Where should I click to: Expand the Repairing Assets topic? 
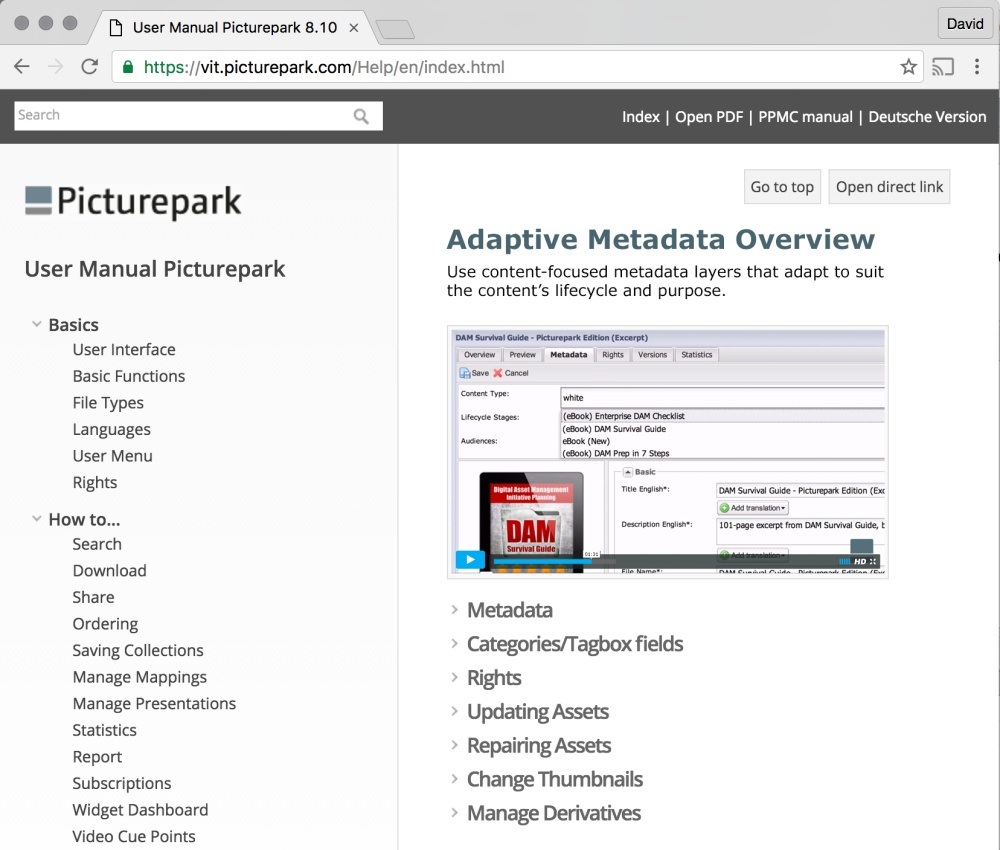tap(454, 745)
